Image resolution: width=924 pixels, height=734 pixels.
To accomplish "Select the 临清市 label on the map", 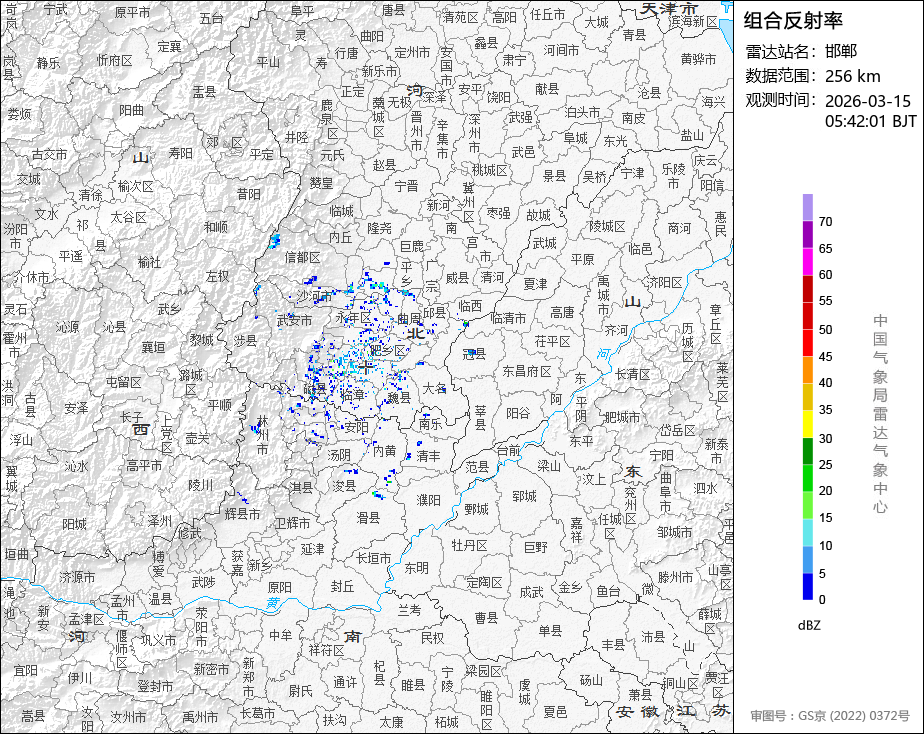I will click(x=508, y=318).
